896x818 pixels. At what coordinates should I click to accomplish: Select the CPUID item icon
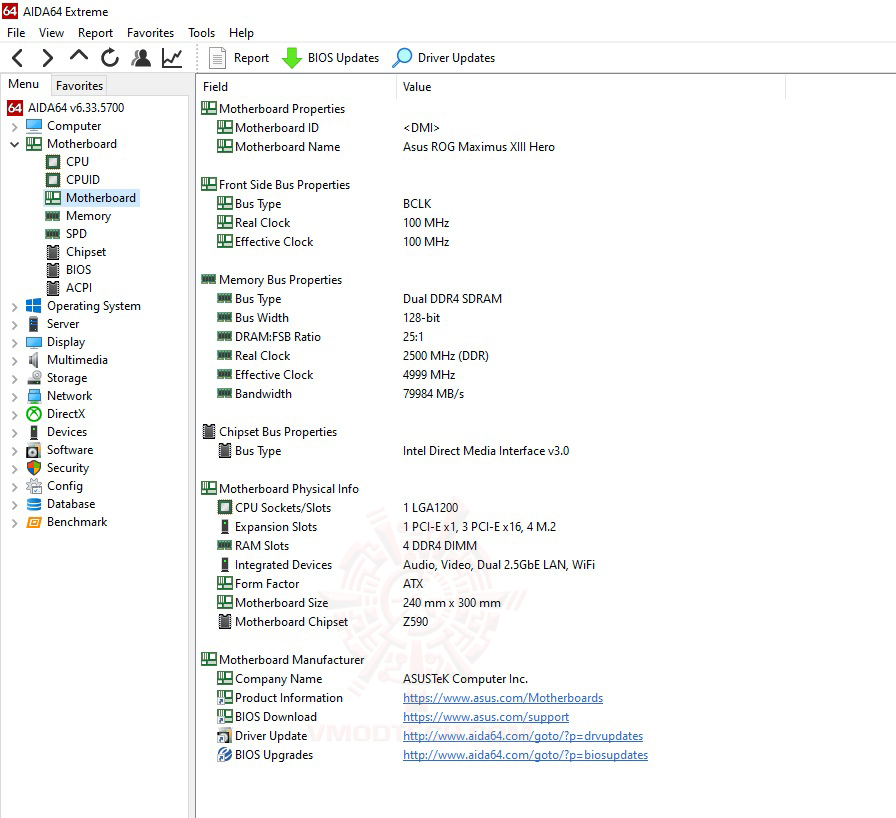click(53, 180)
